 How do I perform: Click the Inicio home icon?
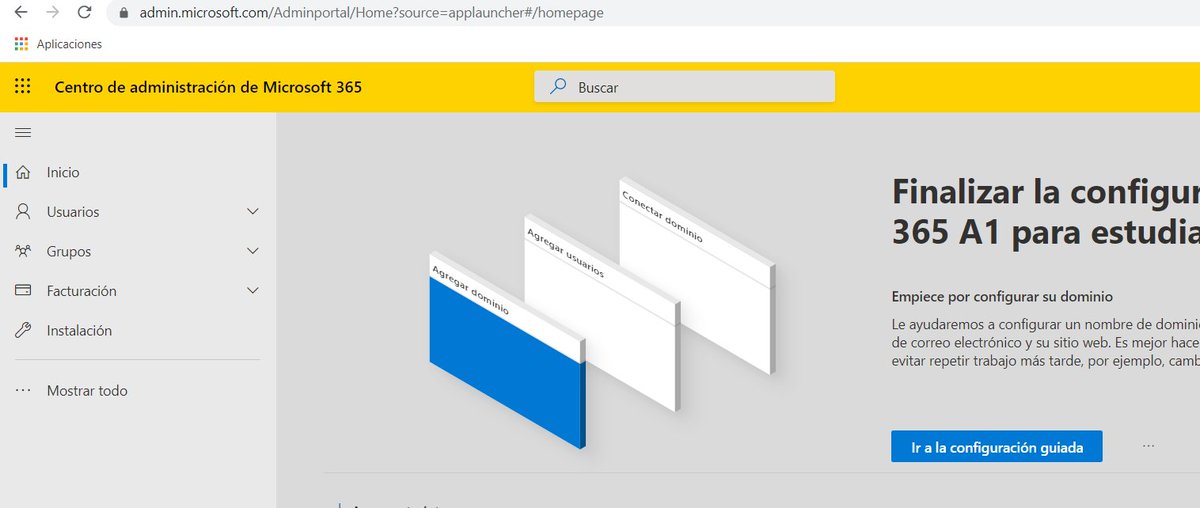coord(24,172)
